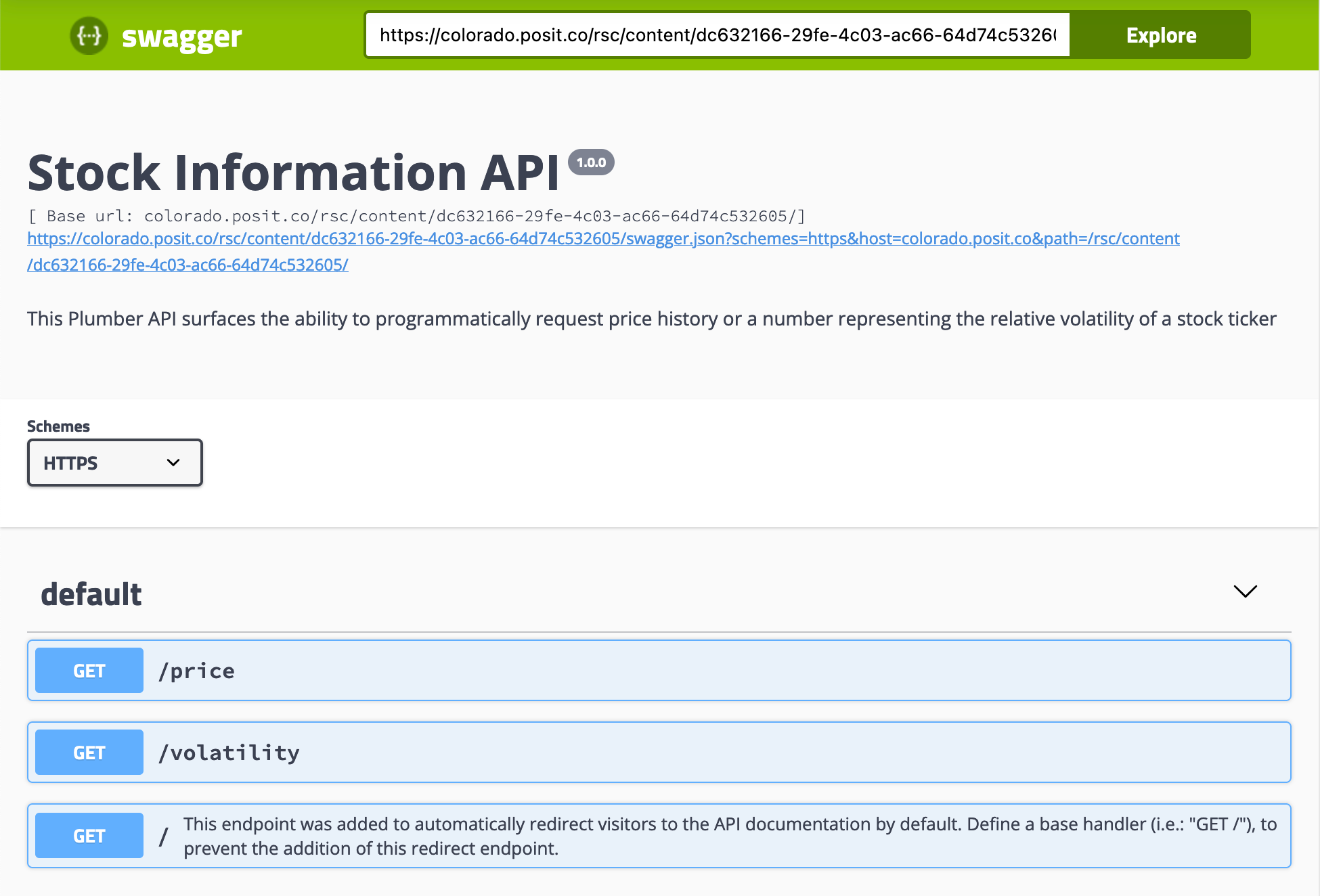This screenshot has height=896, width=1320.
Task: Click the Schemes label above the selector
Action: click(x=58, y=426)
